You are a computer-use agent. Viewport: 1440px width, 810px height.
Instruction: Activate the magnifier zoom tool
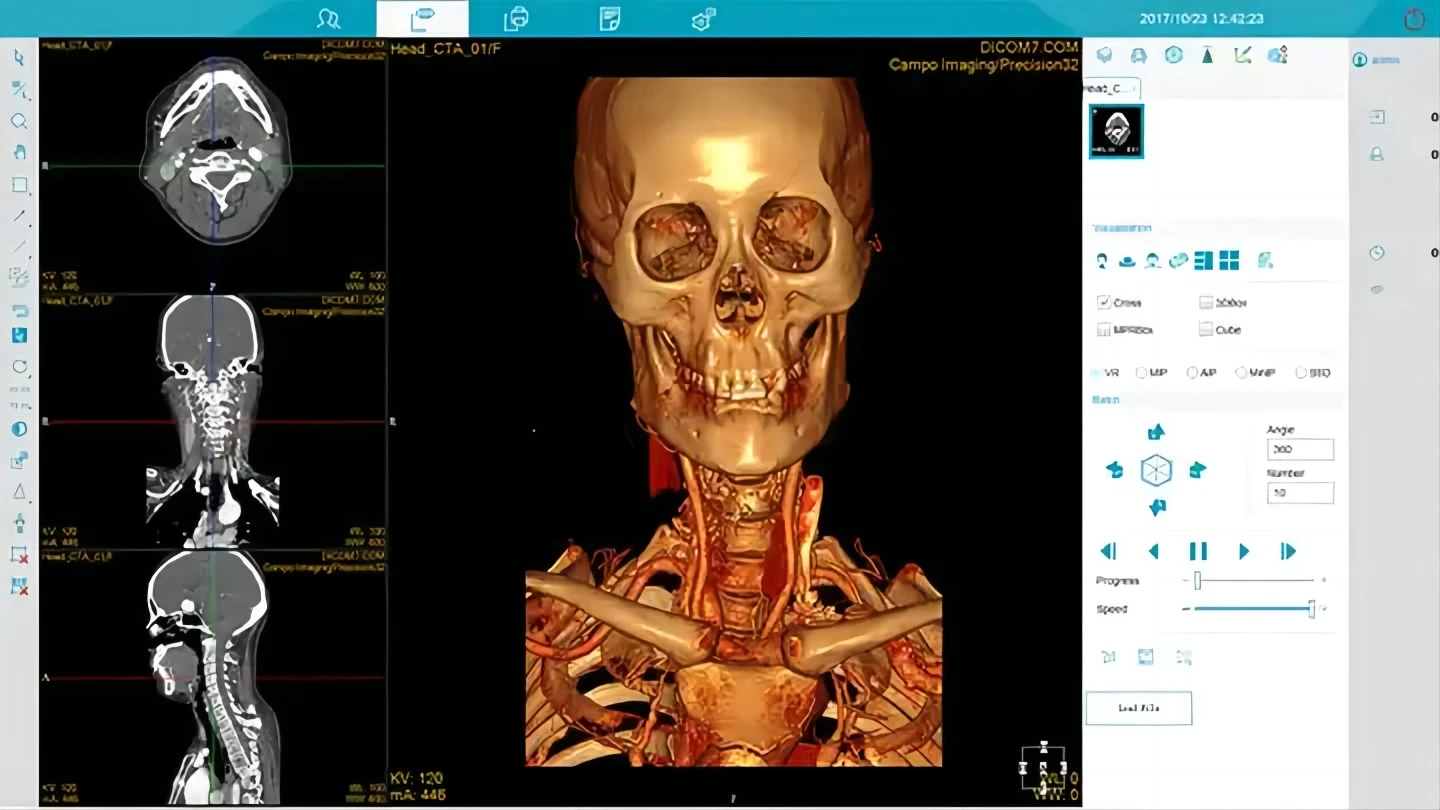click(19, 121)
